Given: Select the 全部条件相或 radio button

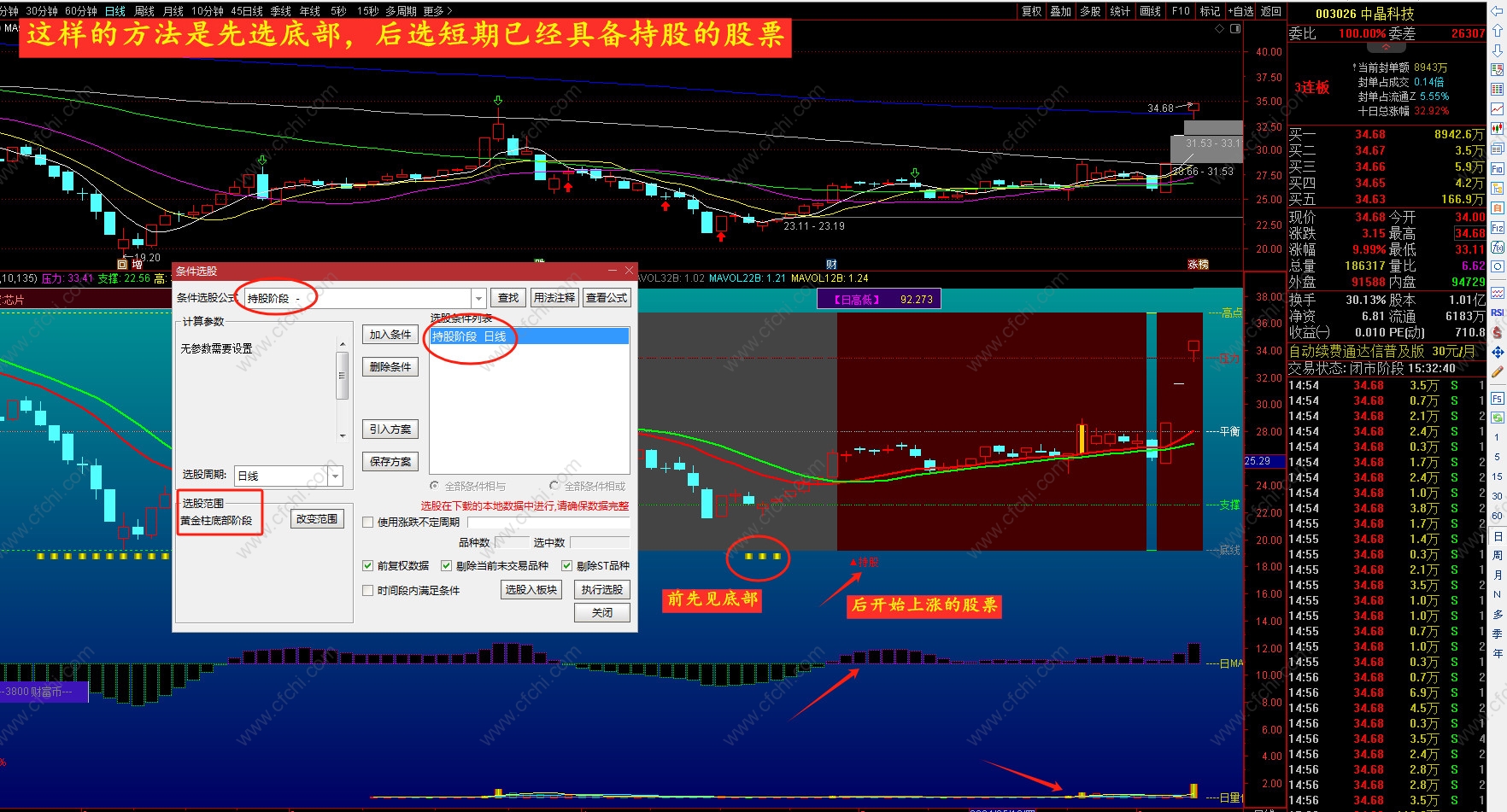Looking at the screenshot, I should coord(554,486).
